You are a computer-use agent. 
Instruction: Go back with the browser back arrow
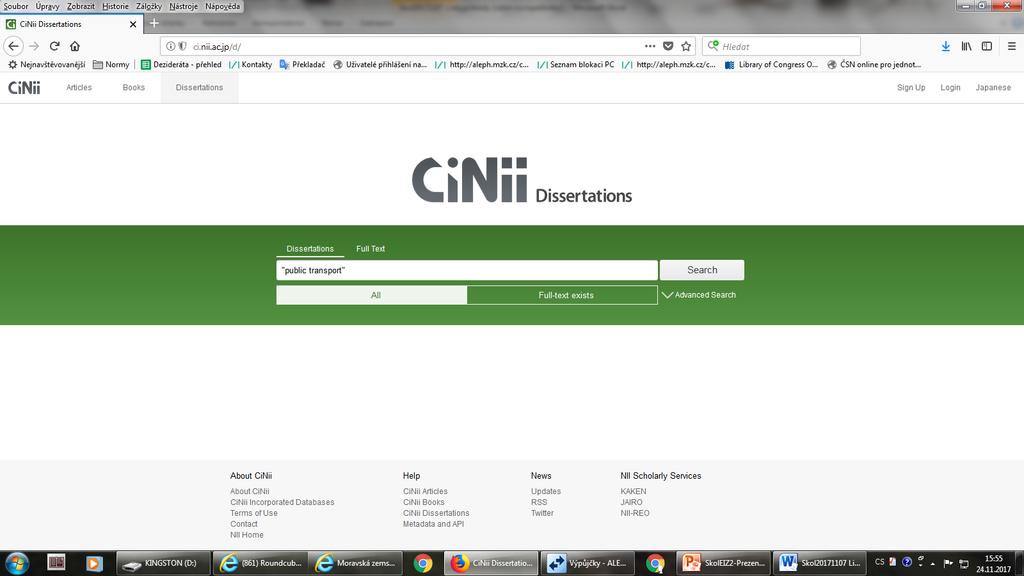pyautogui.click(x=13, y=46)
